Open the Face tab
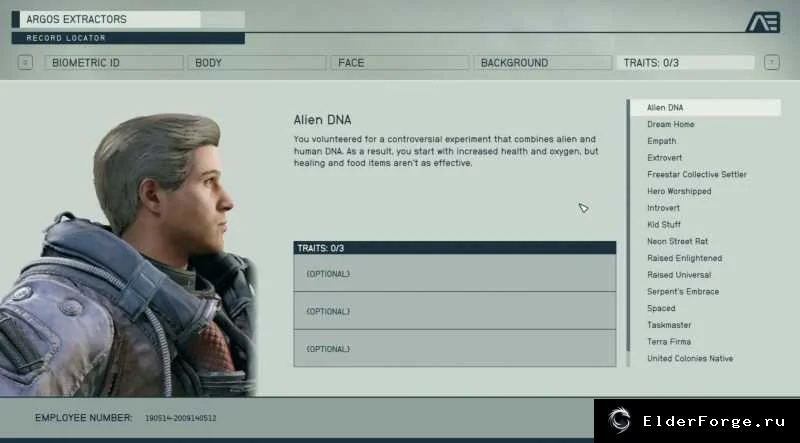This screenshot has height=443, width=800. click(x=399, y=63)
